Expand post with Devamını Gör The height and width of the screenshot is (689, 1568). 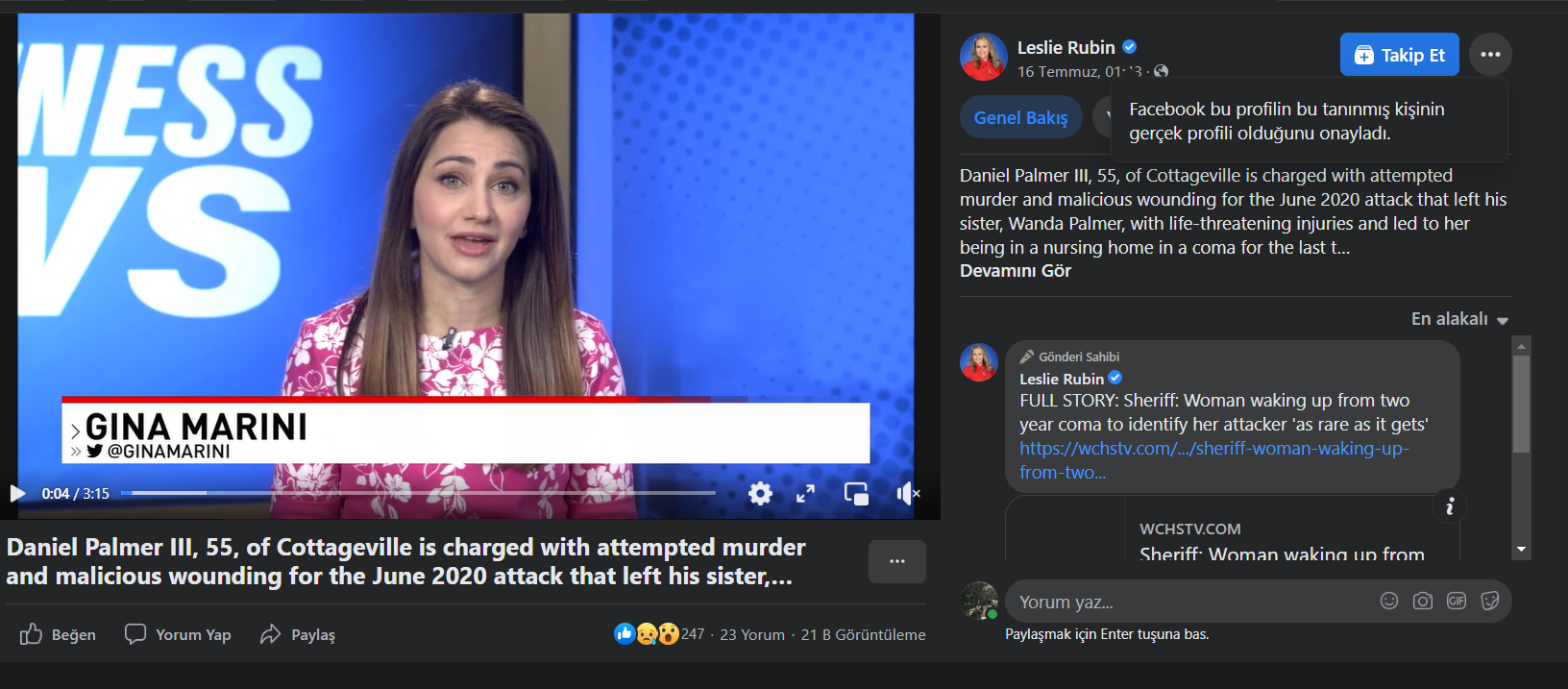pyautogui.click(x=1015, y=271)
